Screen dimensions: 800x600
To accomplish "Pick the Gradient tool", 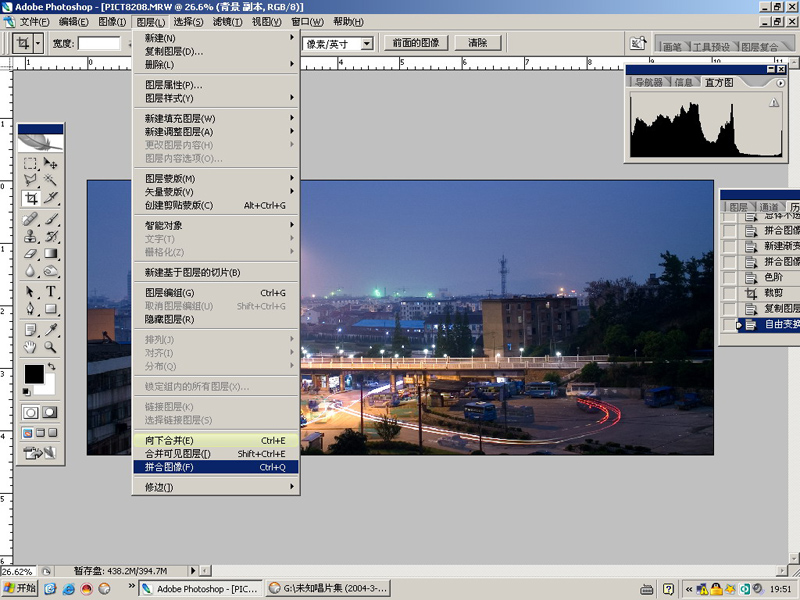I will point(50,254).
